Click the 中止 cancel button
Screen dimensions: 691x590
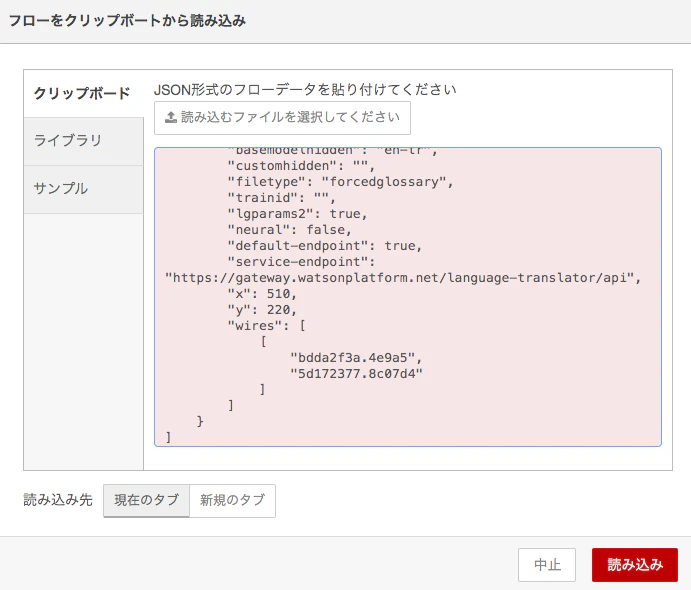pyautogui.click(x=546, y=565)
